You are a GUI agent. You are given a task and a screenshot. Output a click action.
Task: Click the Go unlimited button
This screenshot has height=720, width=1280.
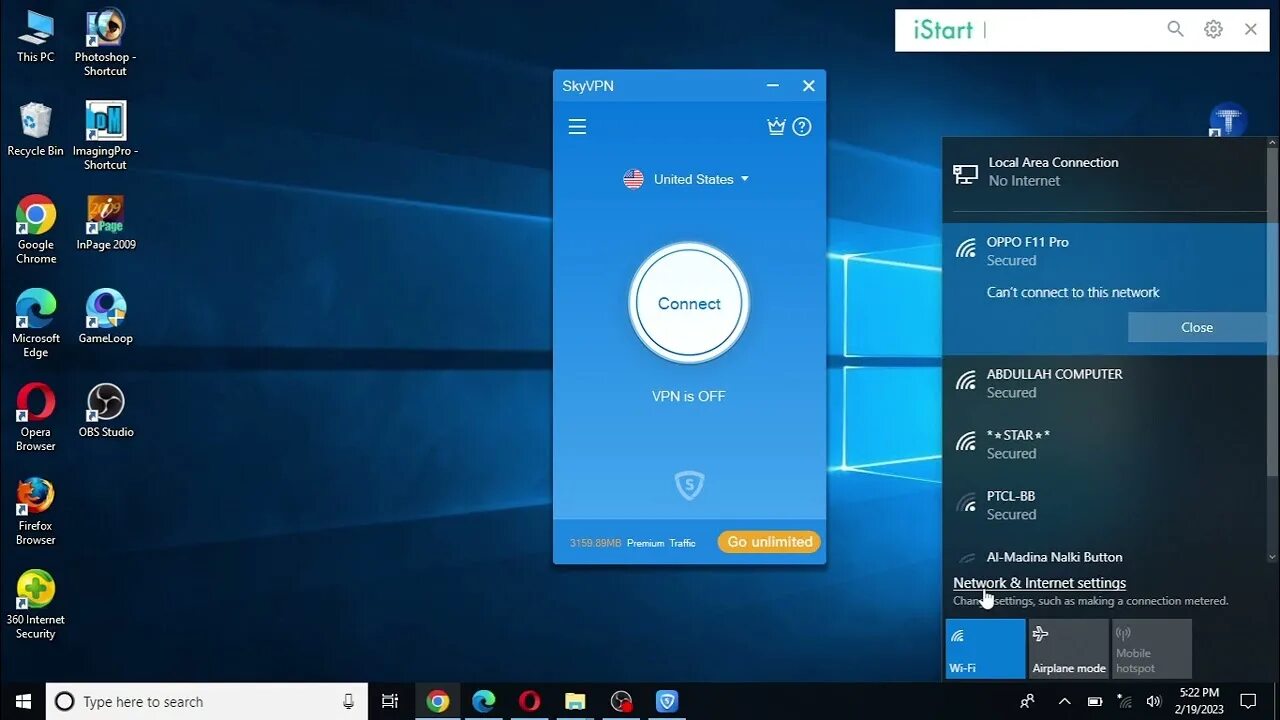[769, 542]
